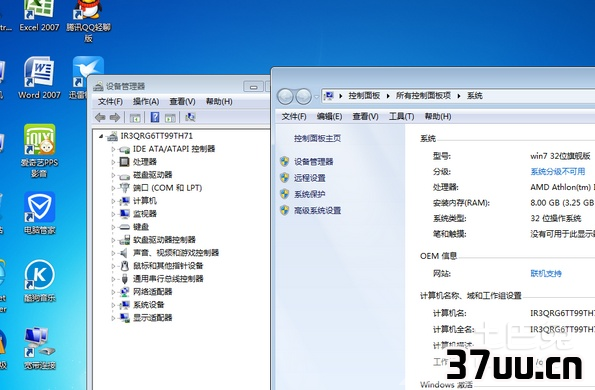Expand 键盘 node arrow

point(113,227)
